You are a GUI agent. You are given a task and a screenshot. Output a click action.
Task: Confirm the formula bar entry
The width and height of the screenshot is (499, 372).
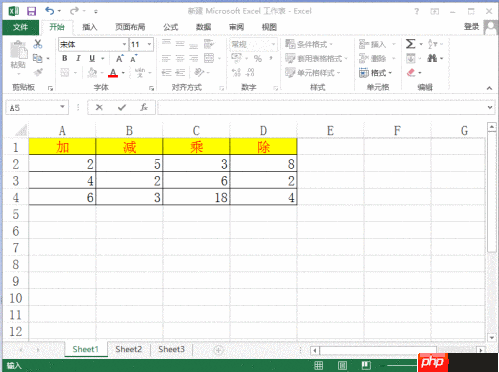(122, 107)
